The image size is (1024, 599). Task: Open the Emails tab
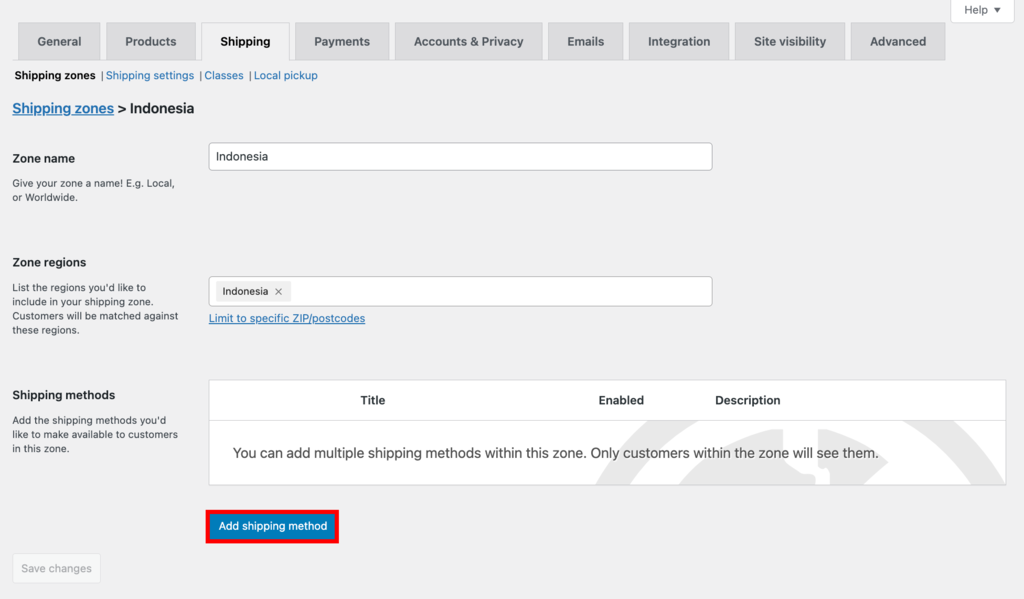[x=585, y=42]
